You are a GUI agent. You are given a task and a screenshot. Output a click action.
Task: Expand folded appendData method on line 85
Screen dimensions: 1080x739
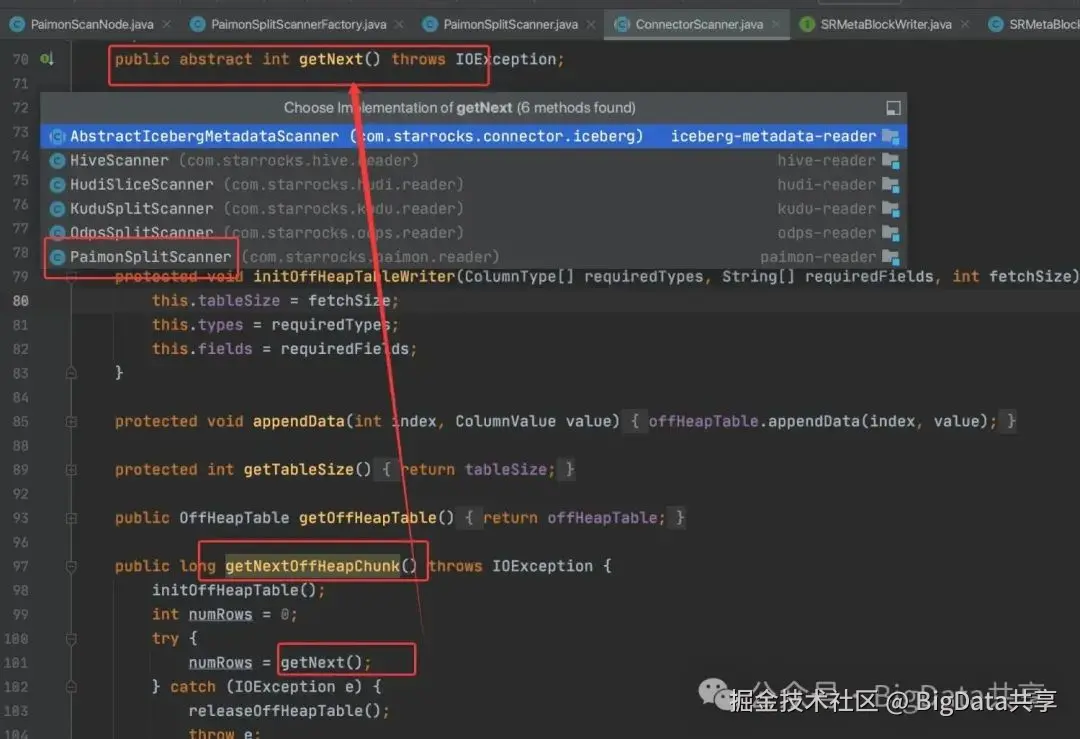[x=71, y=421]
